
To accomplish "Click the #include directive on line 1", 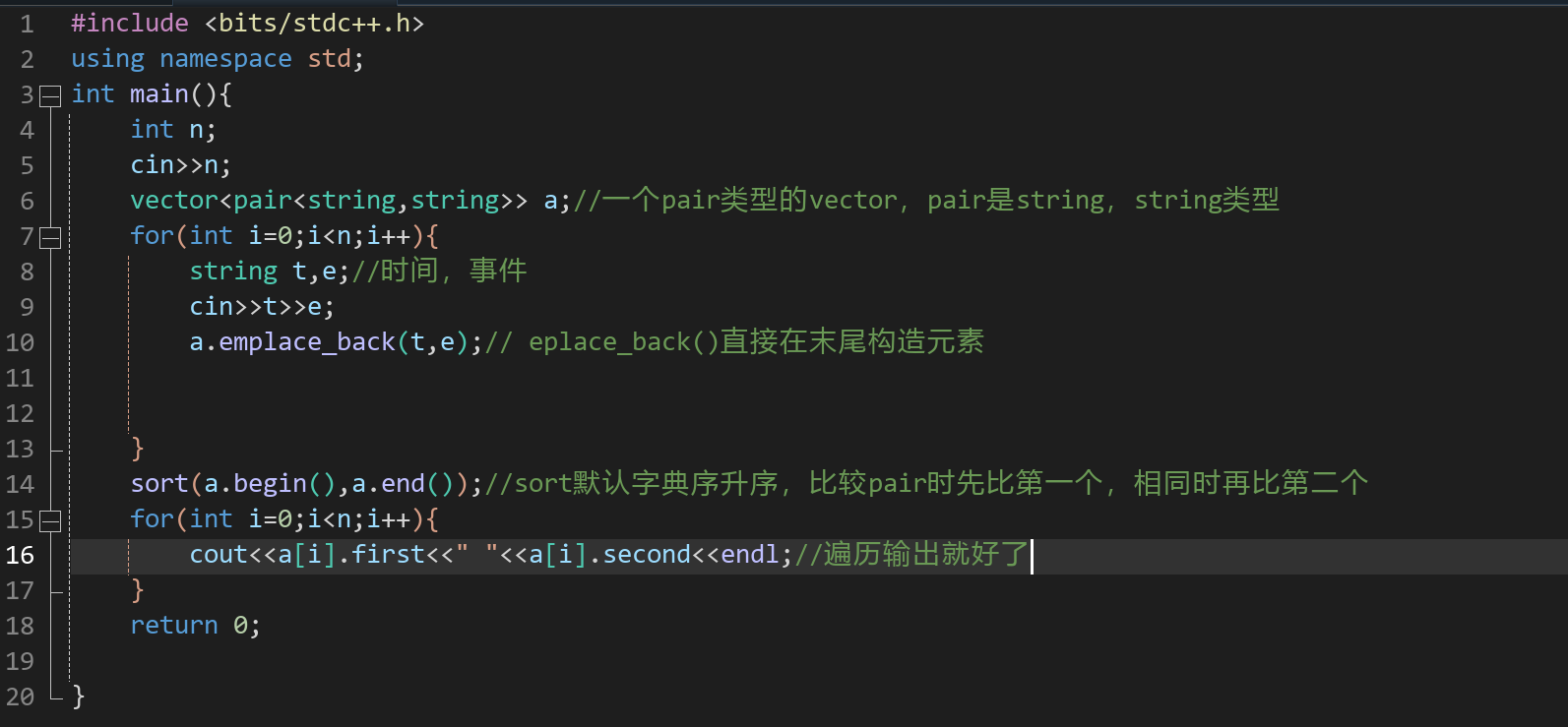I will [x=129, y=24].
